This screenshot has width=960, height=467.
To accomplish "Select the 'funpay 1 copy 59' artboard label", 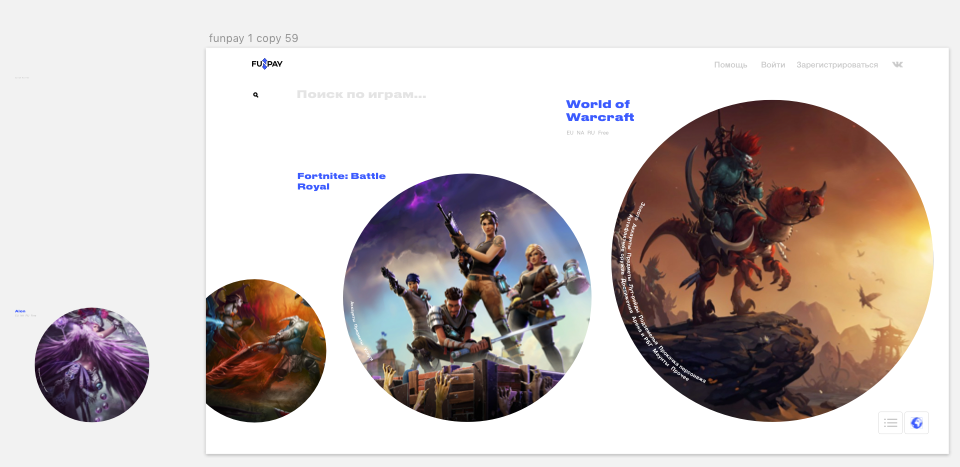I will 253,38.
